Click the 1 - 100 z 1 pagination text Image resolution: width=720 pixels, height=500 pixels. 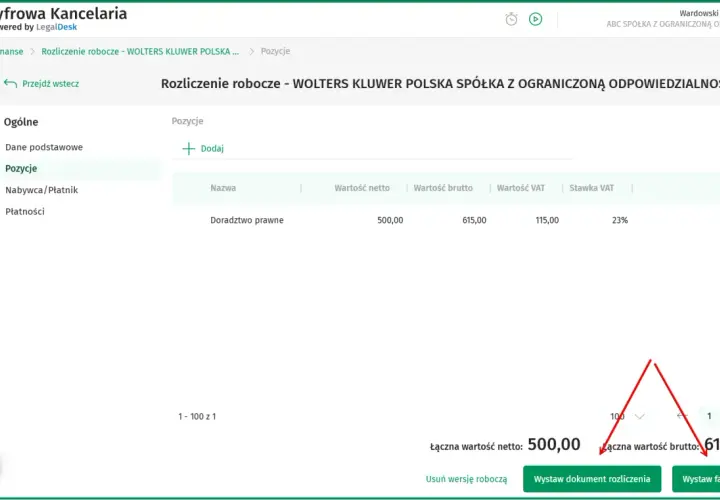197,416
